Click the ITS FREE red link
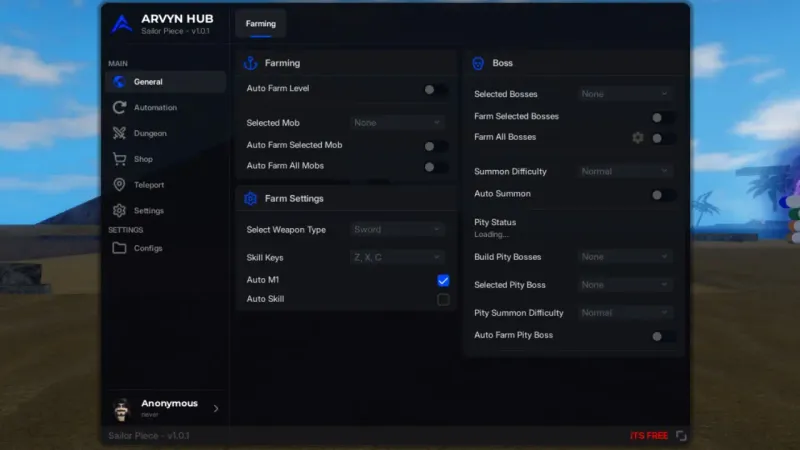This screenshot has height=450, width=800. click(x=649, y=435)
